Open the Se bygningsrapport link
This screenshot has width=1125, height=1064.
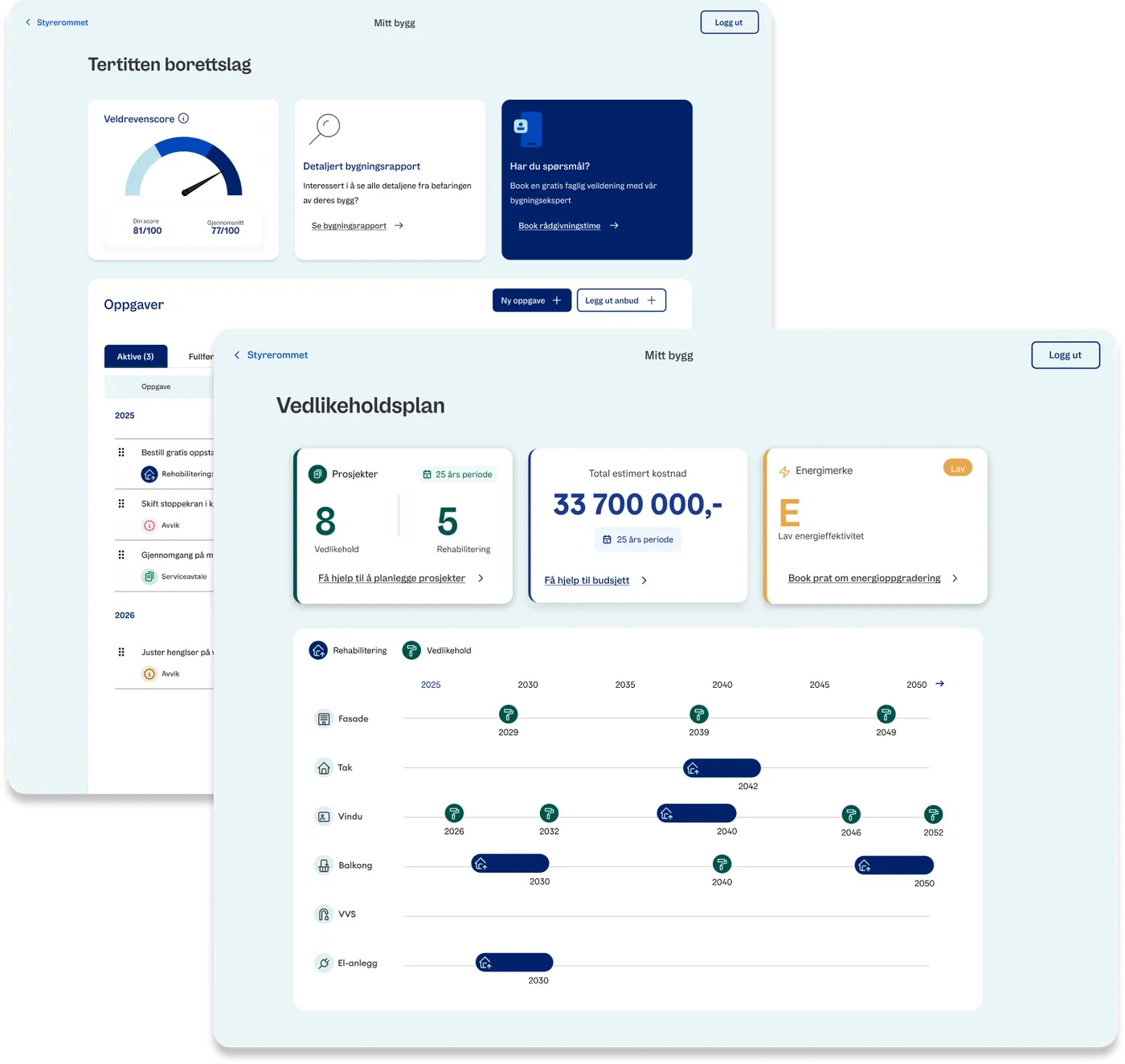pos(358,226)
